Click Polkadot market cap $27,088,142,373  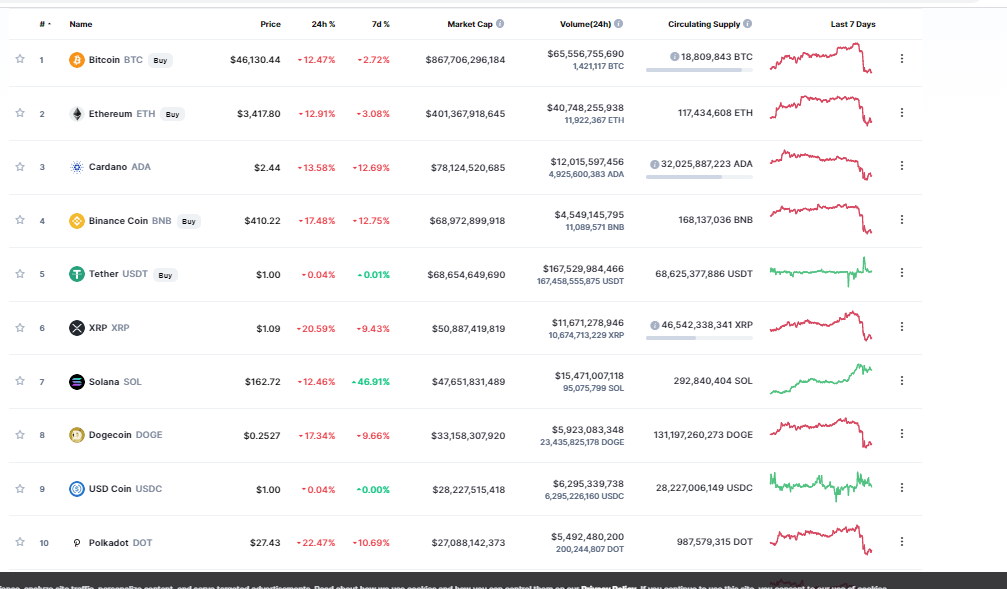pyautogui.click(x=468, y=543)
